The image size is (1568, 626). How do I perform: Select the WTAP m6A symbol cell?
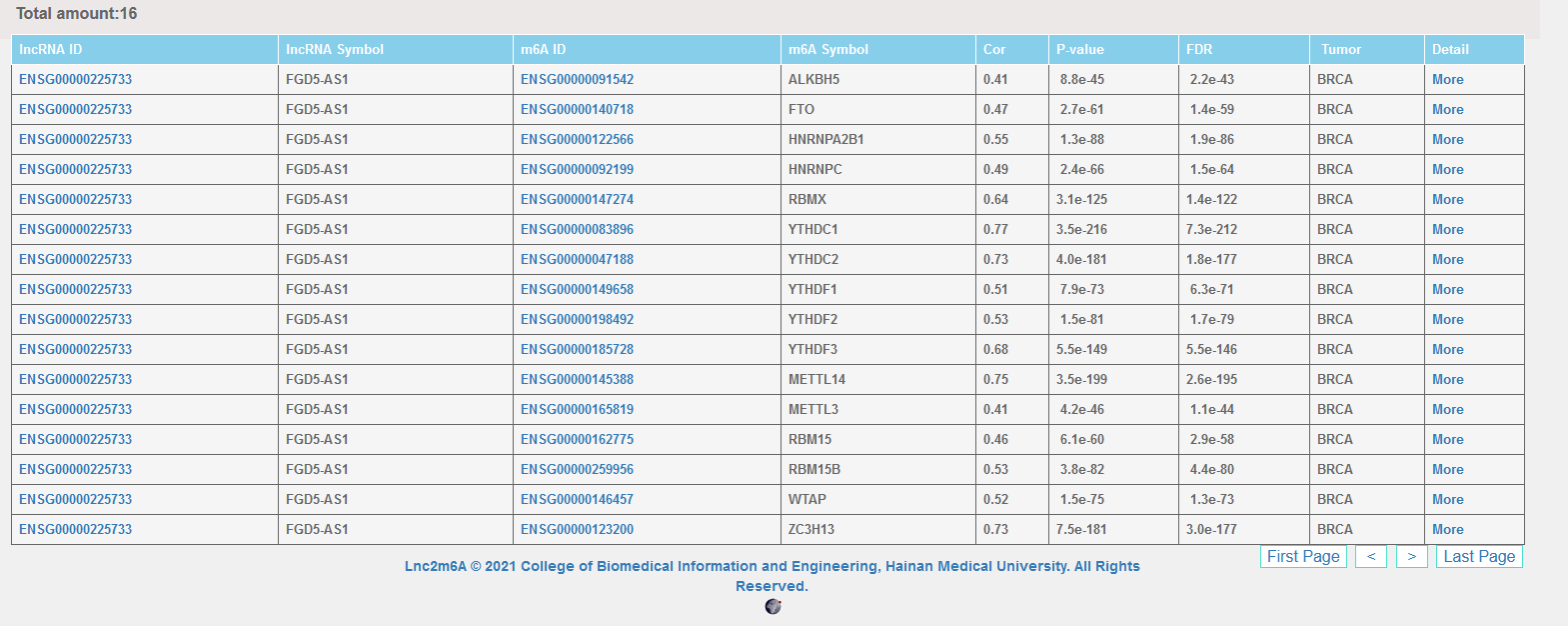point(878,499)
